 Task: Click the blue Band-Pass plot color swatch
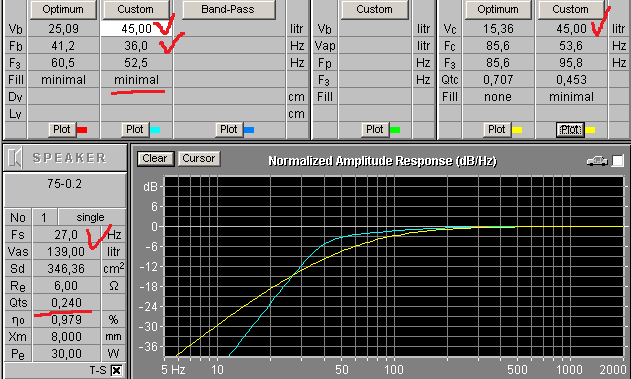pos(249,130)
